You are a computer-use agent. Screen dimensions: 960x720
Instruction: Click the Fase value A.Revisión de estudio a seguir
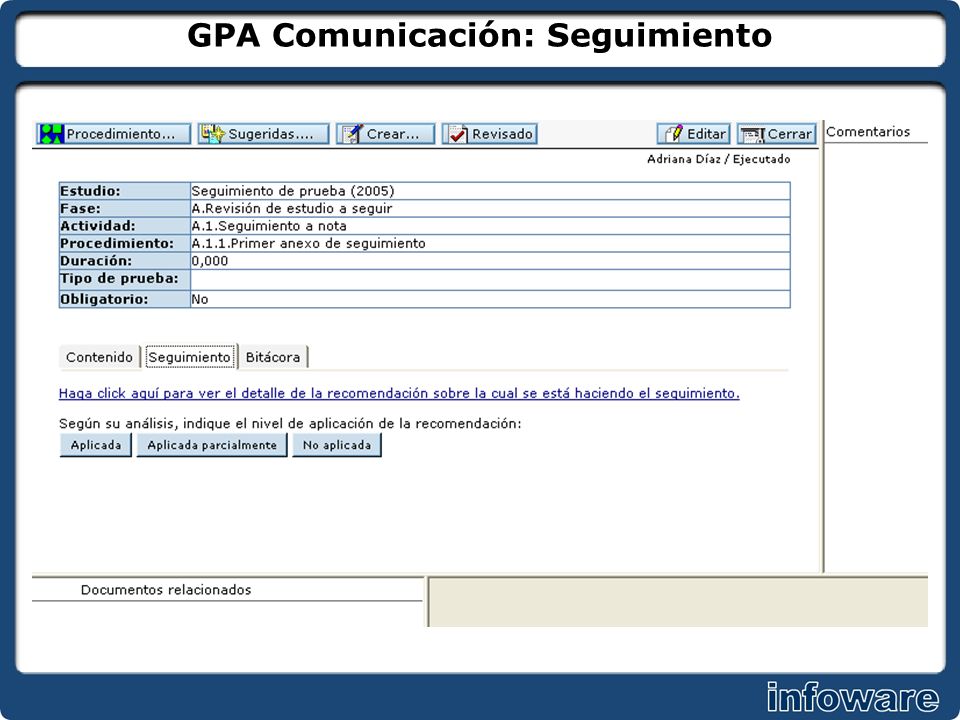[x=291, y=208]
